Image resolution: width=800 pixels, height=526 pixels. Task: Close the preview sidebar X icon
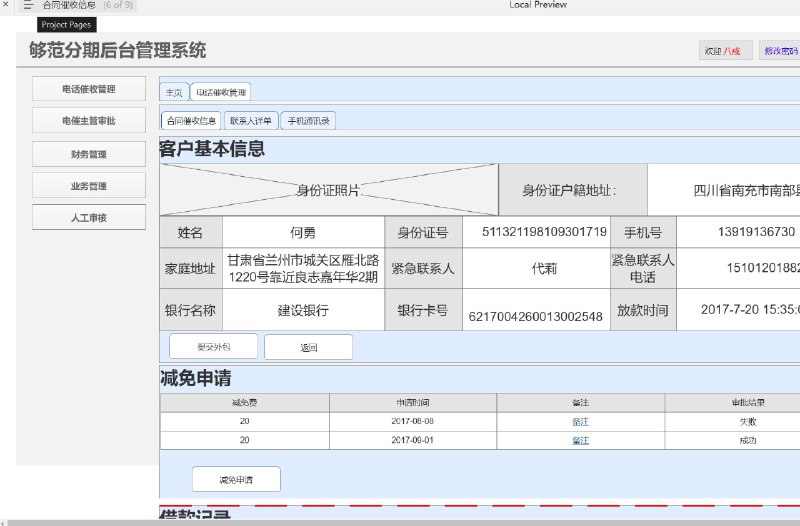click(x=6, y=4)
